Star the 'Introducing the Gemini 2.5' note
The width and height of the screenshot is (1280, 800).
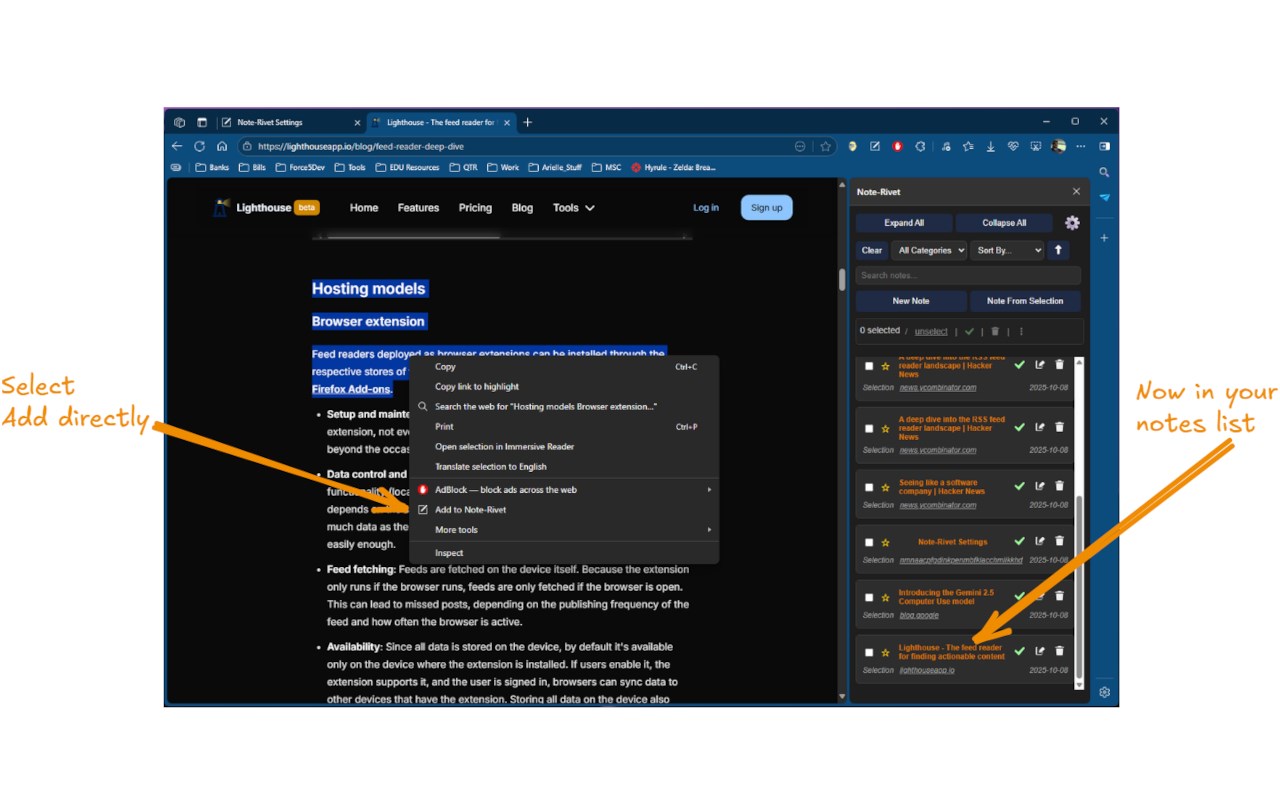tap(885, 597)
